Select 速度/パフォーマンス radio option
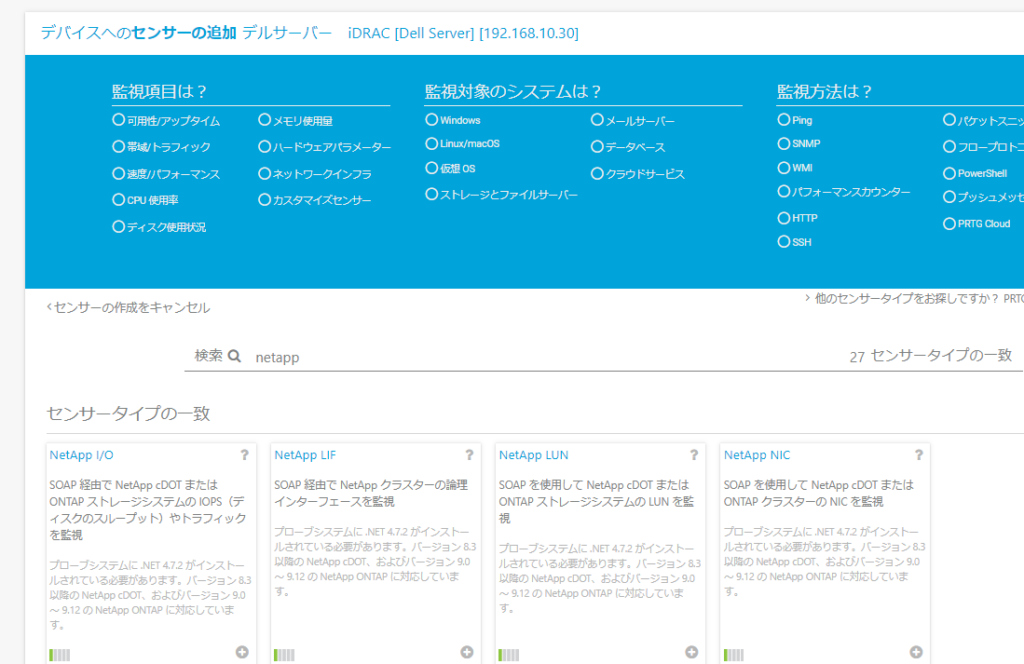Viewport: 1024px width, 664px height. tap(118, 174)
